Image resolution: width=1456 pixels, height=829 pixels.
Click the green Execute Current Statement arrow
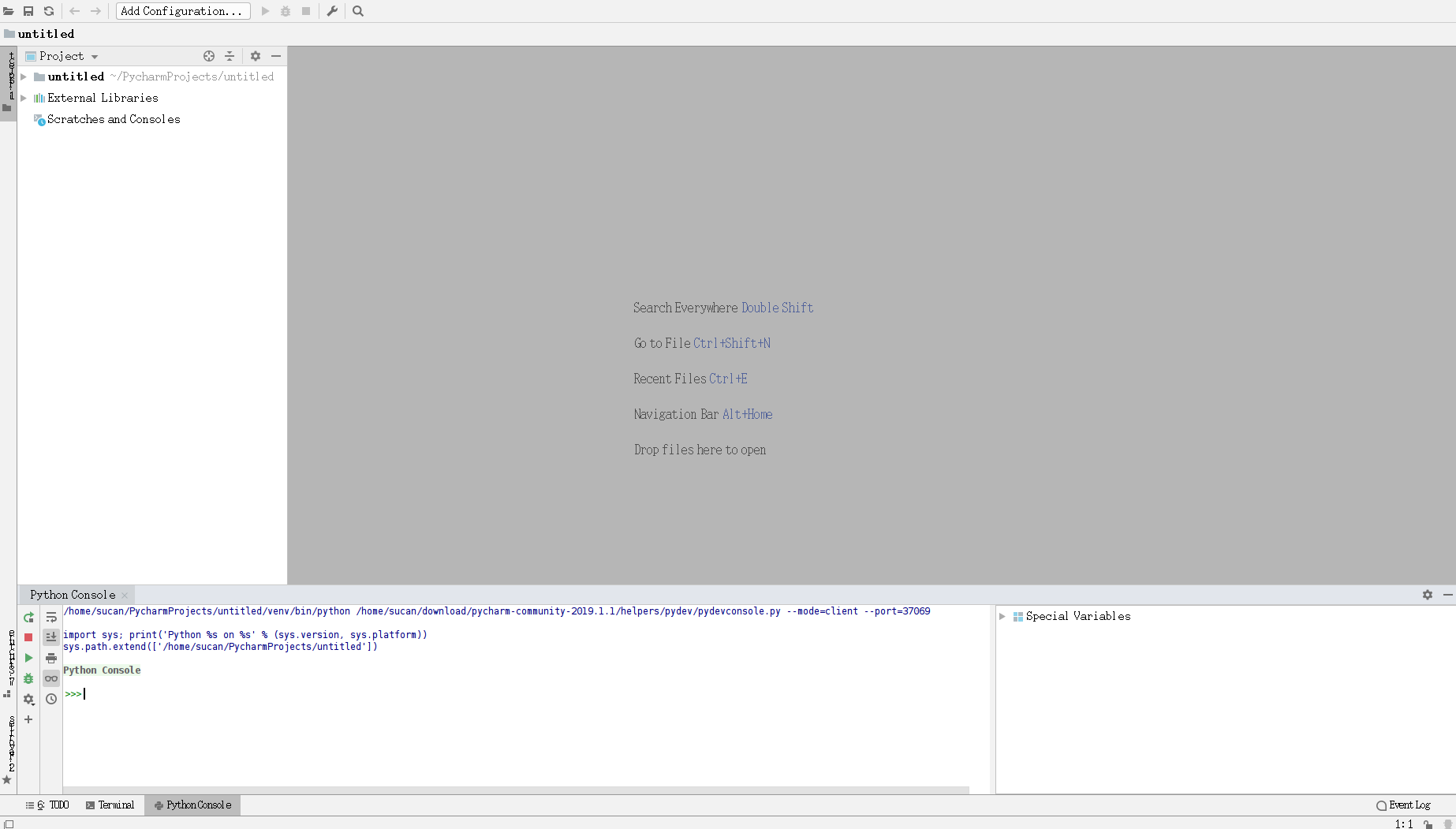coord(28,658)
